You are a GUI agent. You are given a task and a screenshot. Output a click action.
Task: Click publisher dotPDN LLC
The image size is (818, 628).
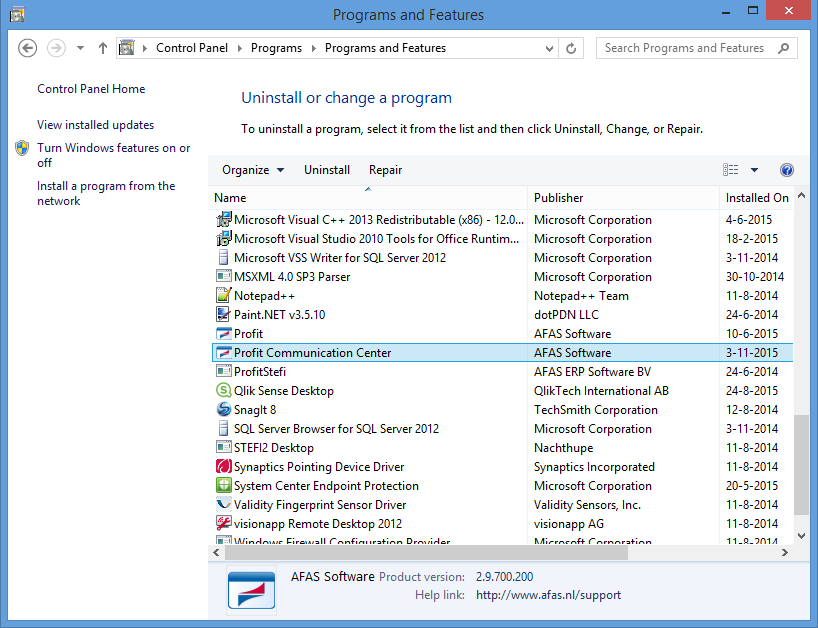click(x=567, y=315)
